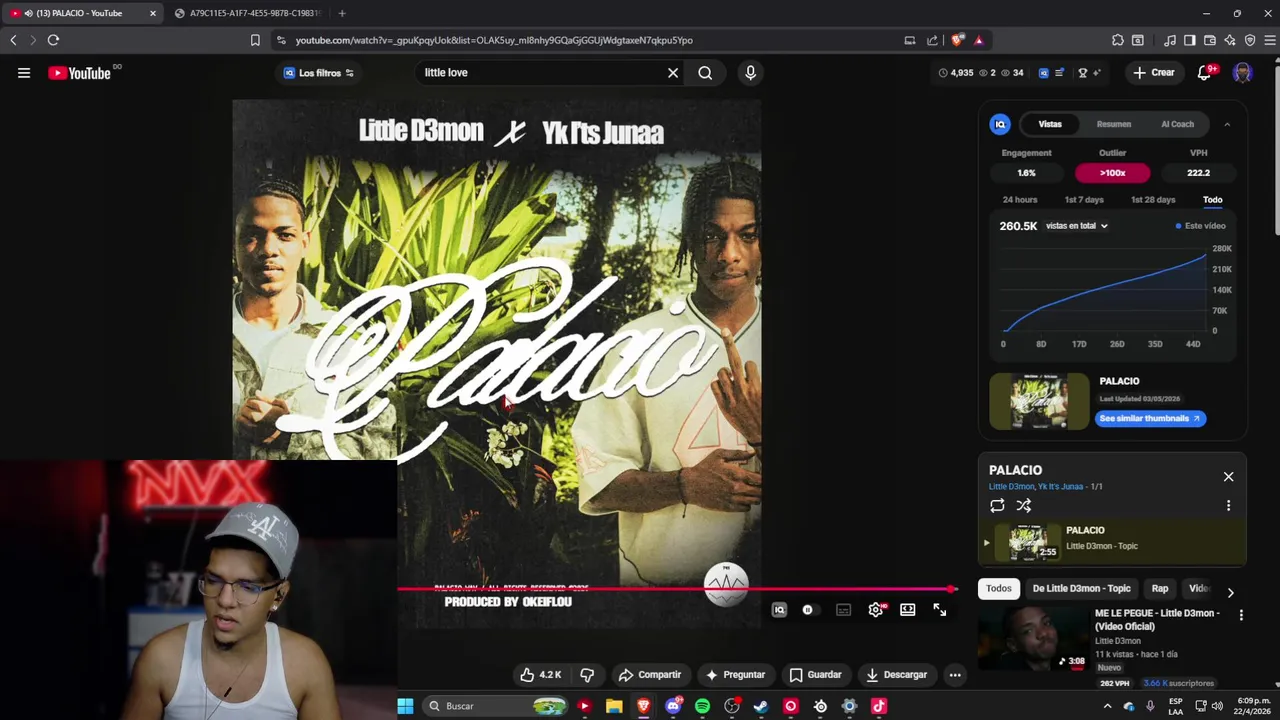Screen dimensions: 1280x720
Task: Switch to the Resumen tab
Action: 1114,124
